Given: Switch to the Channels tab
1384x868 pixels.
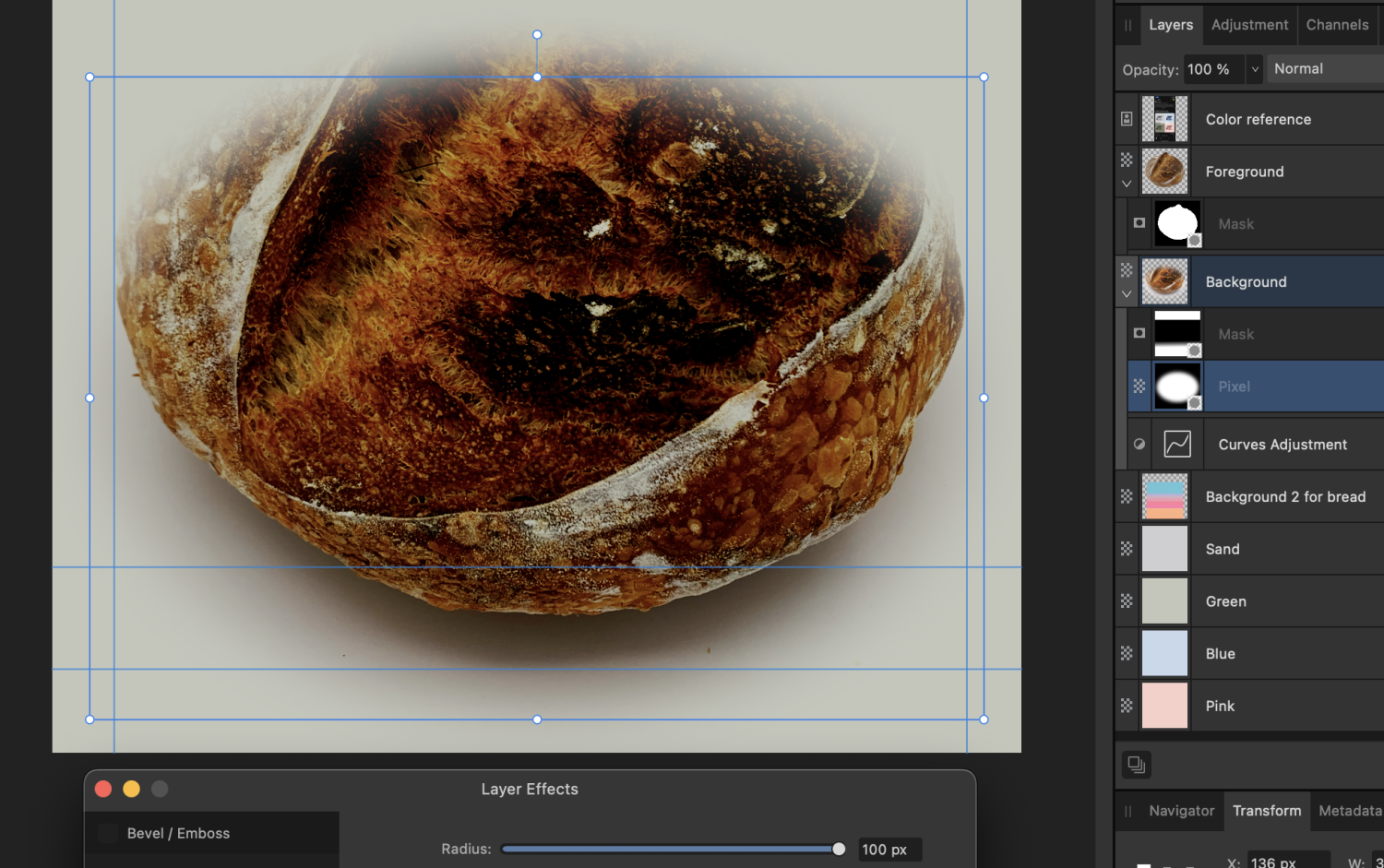Looking at the screenshot, I should [x=1337, y=25].
